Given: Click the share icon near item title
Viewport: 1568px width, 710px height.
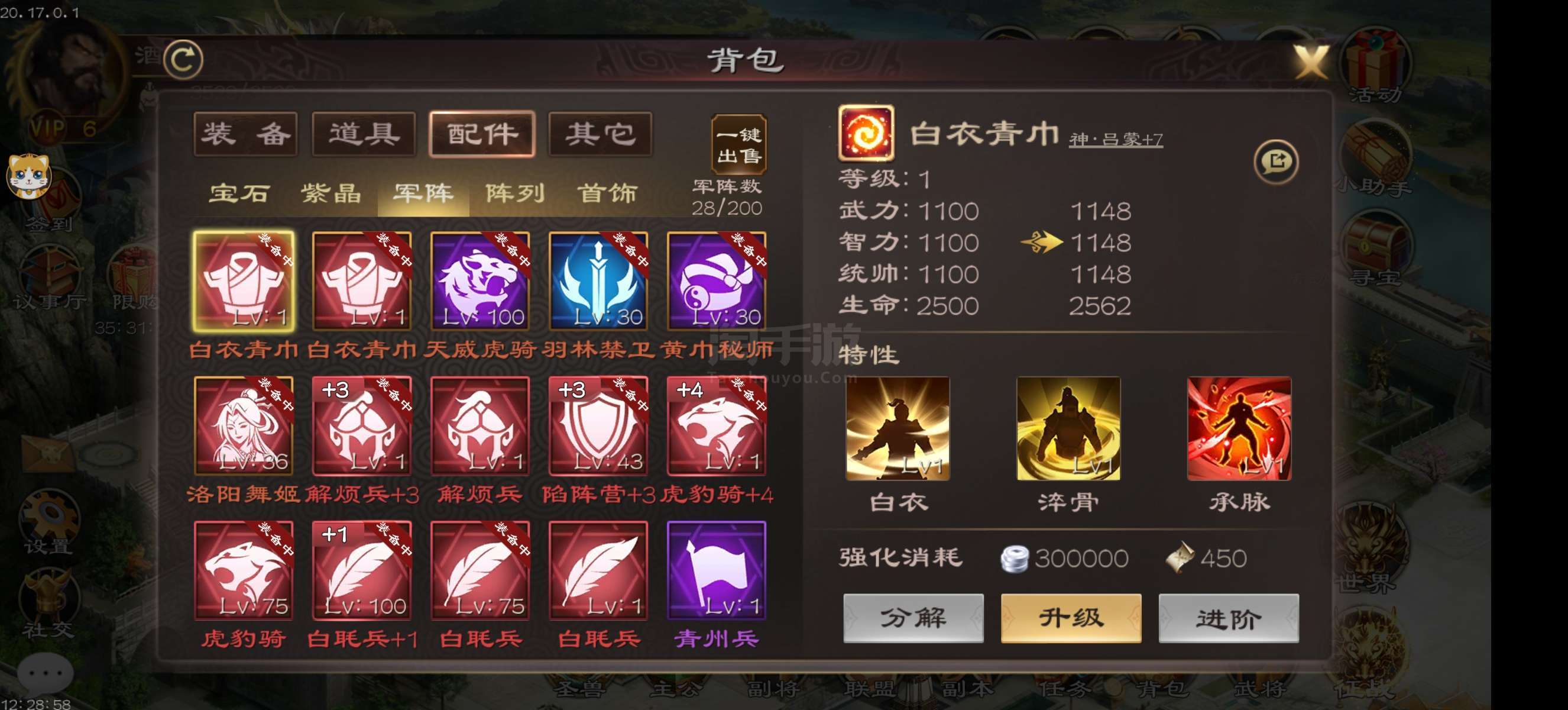Looking at the screenshot, I should pos(1277,162).
